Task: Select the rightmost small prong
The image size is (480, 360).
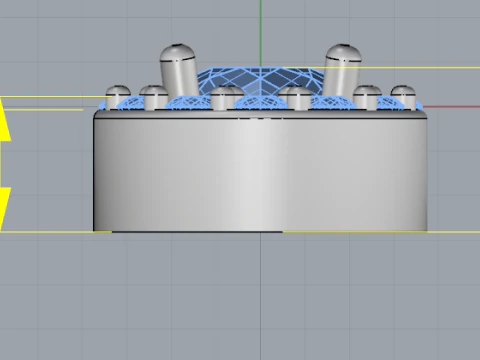Action: [403, 97]
